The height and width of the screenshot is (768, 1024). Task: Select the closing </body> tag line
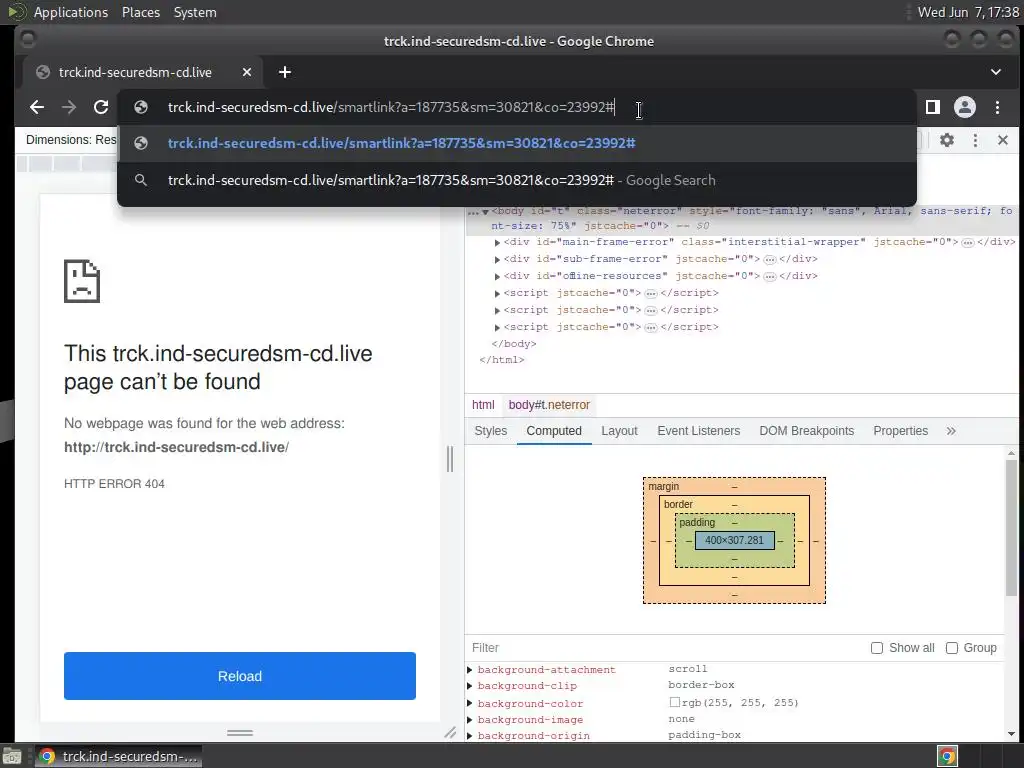tap(513, 344)
